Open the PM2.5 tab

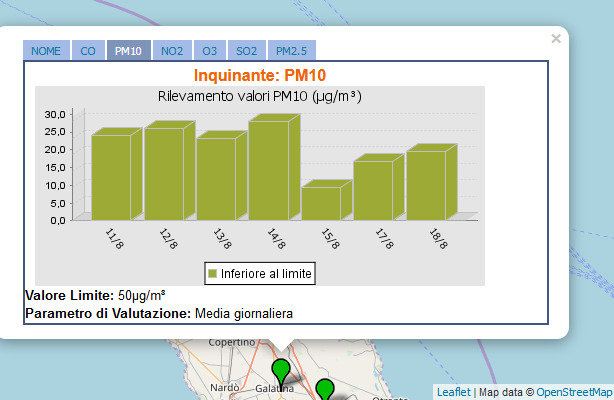coord(292,51)
